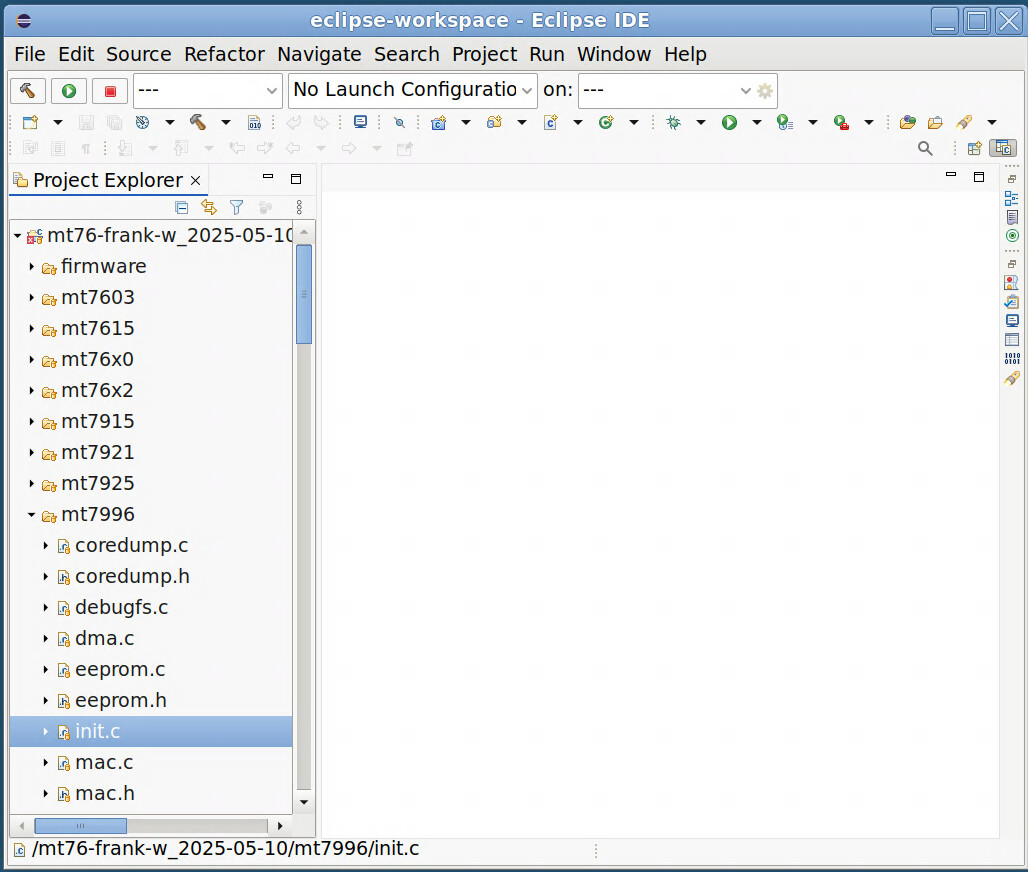Select the debugfs.c file
1028x872 pixels.
[x=121, y=608]
